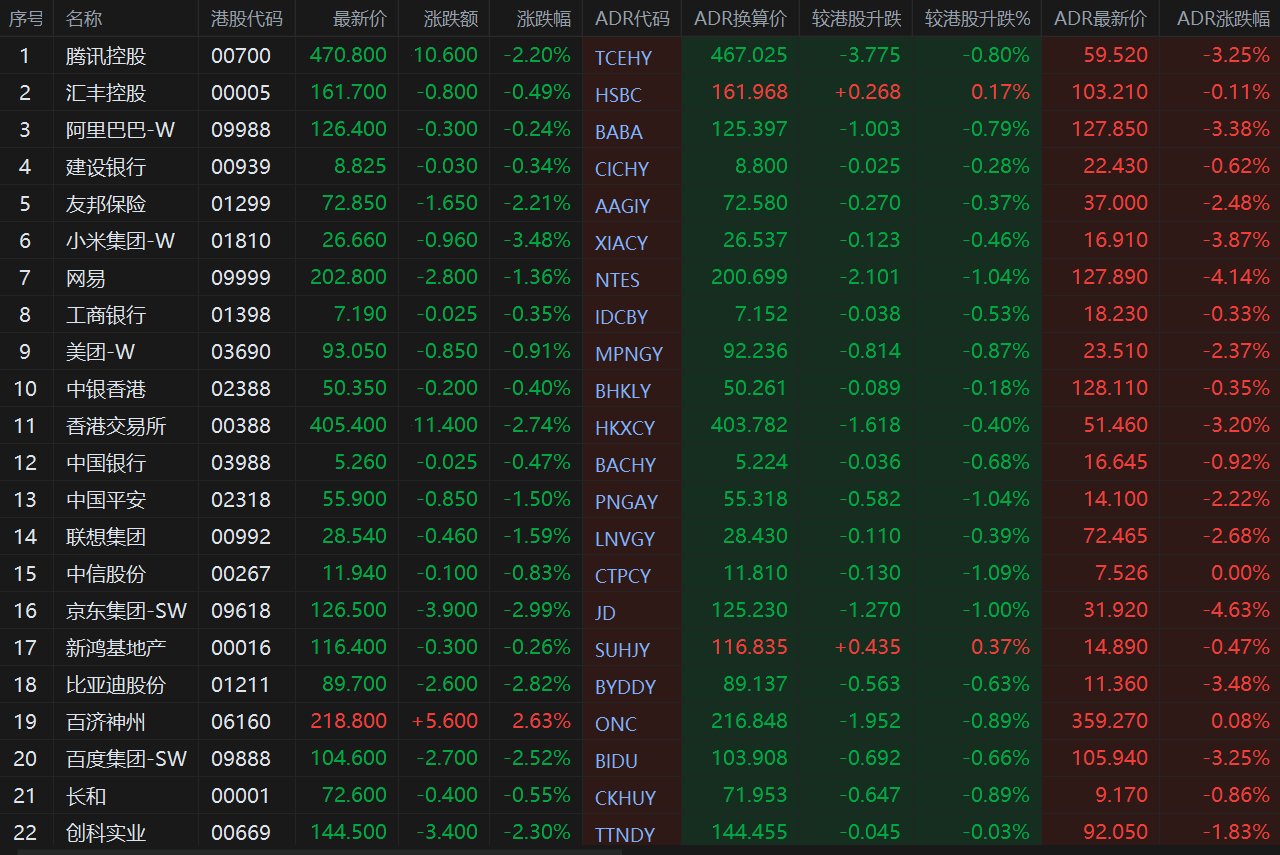1280x855 pixels.
Task: Click the HK stock code 09988
Action: coord(241,129)
